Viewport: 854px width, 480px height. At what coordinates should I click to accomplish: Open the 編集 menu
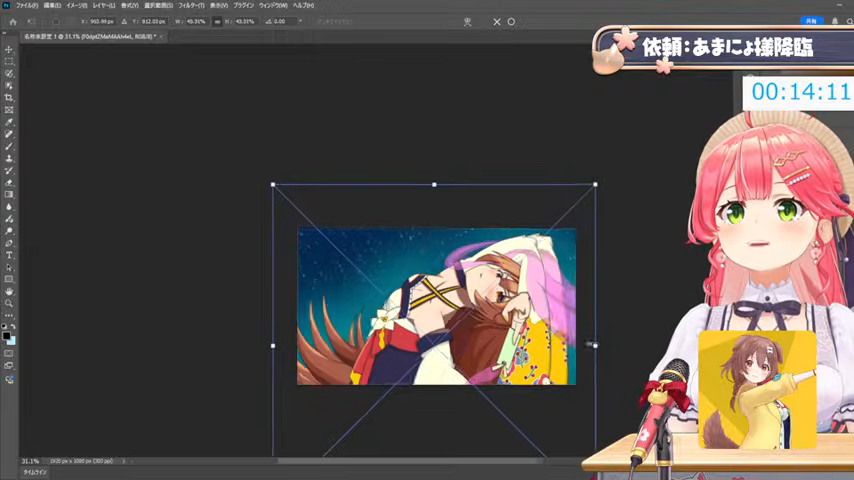(52, 5)
